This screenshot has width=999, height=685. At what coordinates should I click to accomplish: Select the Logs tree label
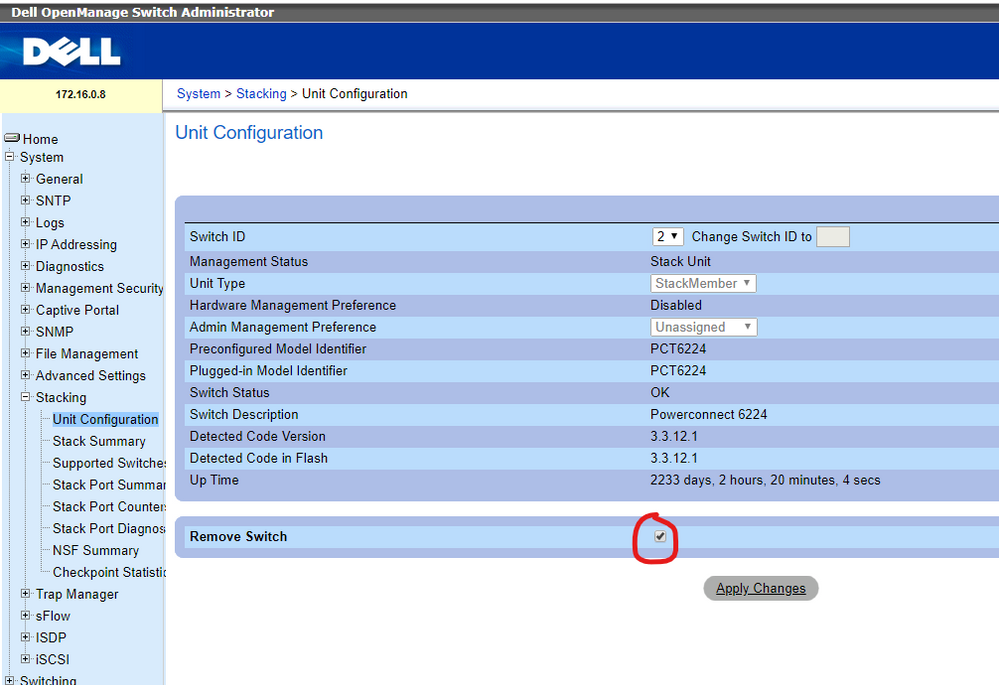click(50, 222)
